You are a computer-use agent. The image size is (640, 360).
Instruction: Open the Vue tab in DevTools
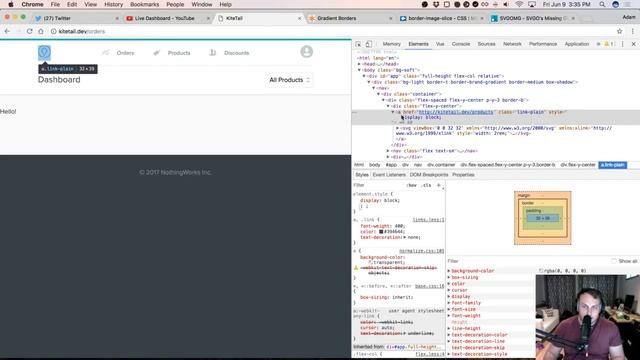point(440,44)
